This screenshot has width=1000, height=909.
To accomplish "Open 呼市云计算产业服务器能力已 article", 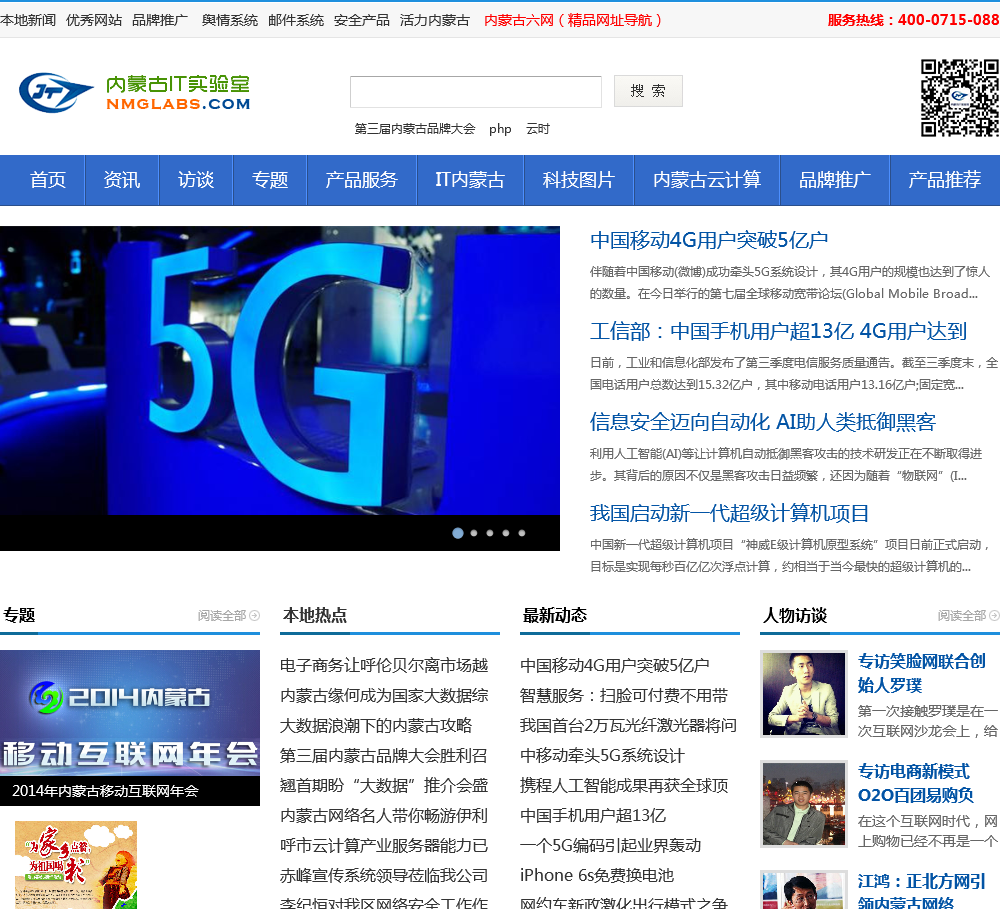I will pyautogui.click(x=384, y=846).
